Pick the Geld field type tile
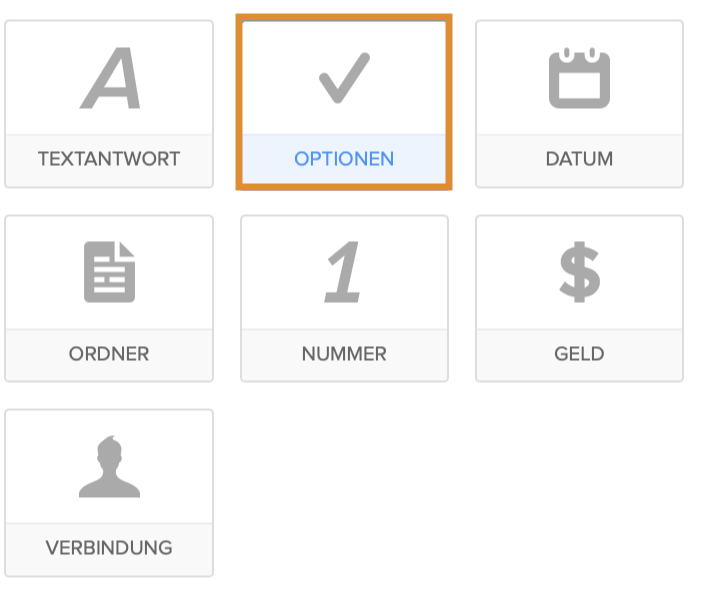Image resolution: width=702 pixels, height=604 pixels. pyautogui.click(x=579, y=298)
